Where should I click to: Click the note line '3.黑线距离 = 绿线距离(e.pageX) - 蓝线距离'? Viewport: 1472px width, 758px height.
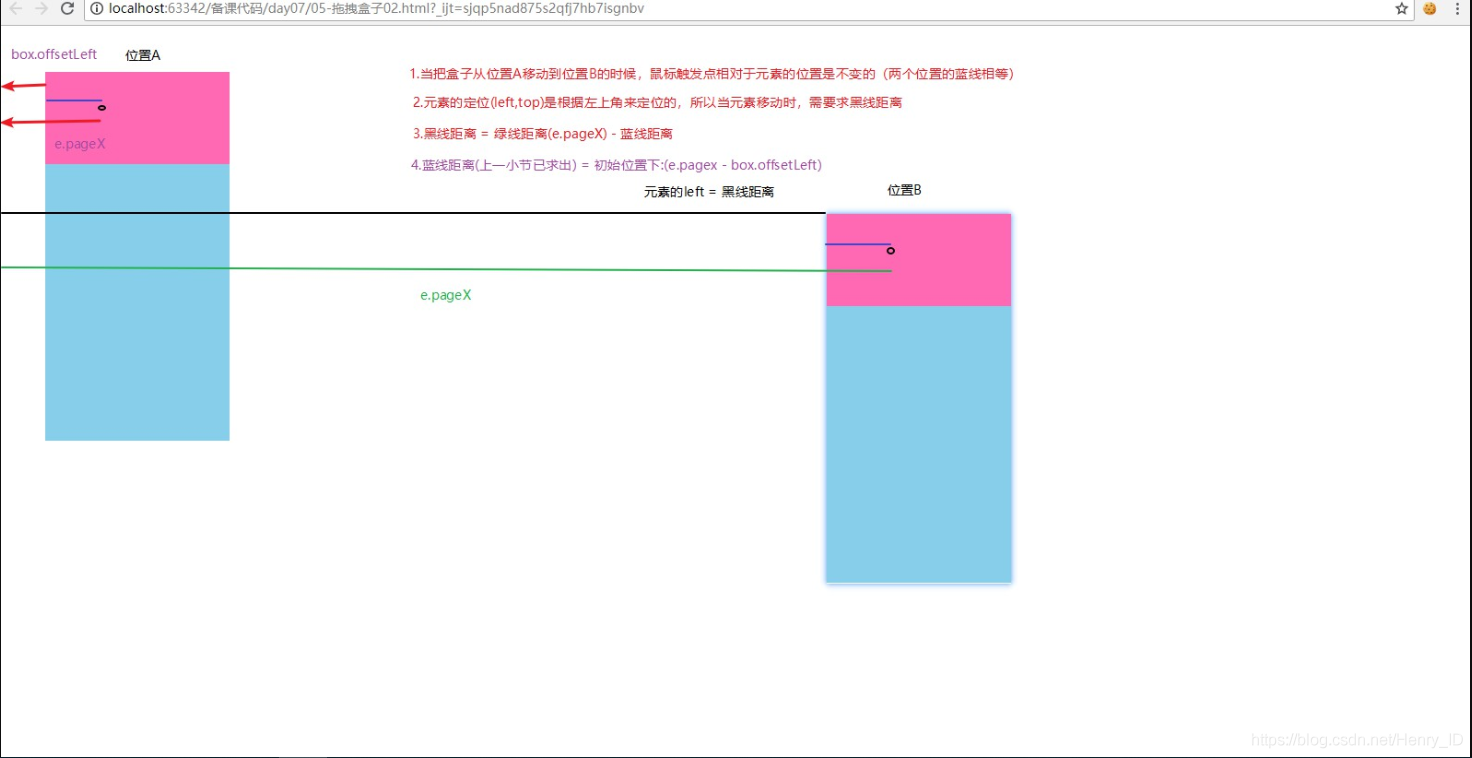pos(542,133)
